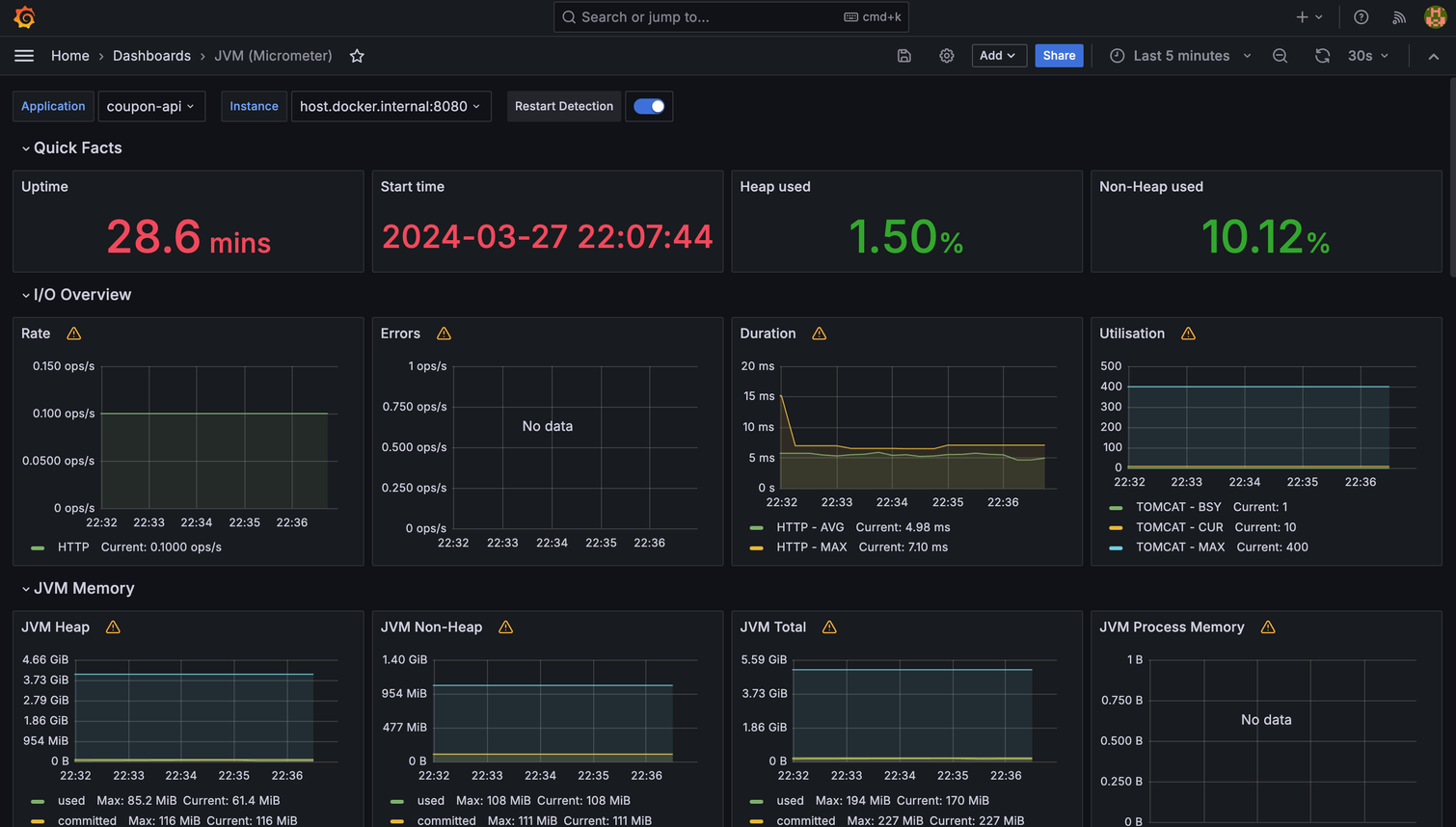Click JVM (Micrometer) breadcrumb title
Viewport: 1456px width, 827px height.
coord(273,56)
